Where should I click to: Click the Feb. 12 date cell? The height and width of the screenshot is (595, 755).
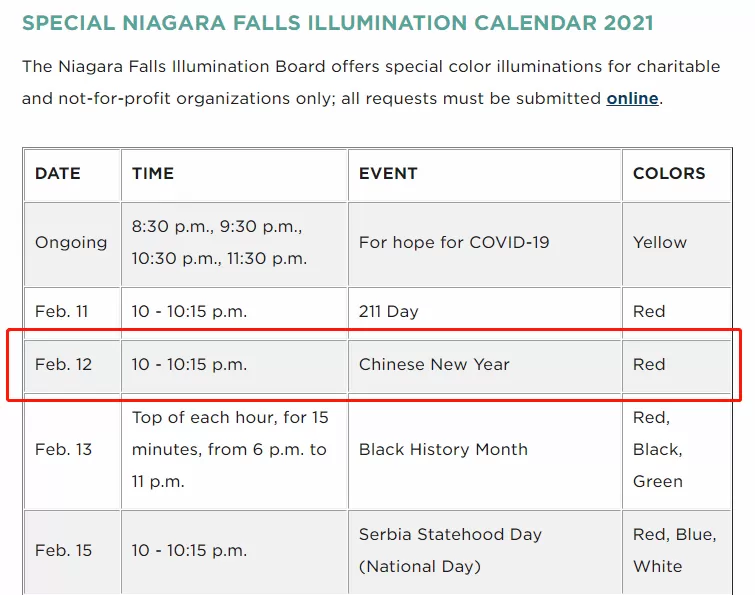[x=72, y=366]
